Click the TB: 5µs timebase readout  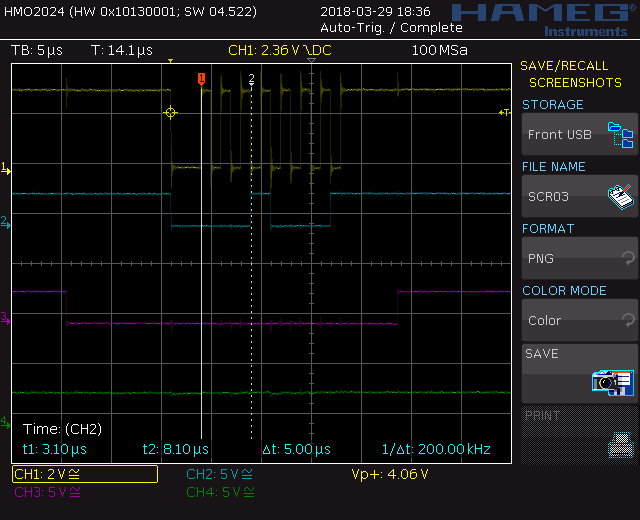point(37,50)
